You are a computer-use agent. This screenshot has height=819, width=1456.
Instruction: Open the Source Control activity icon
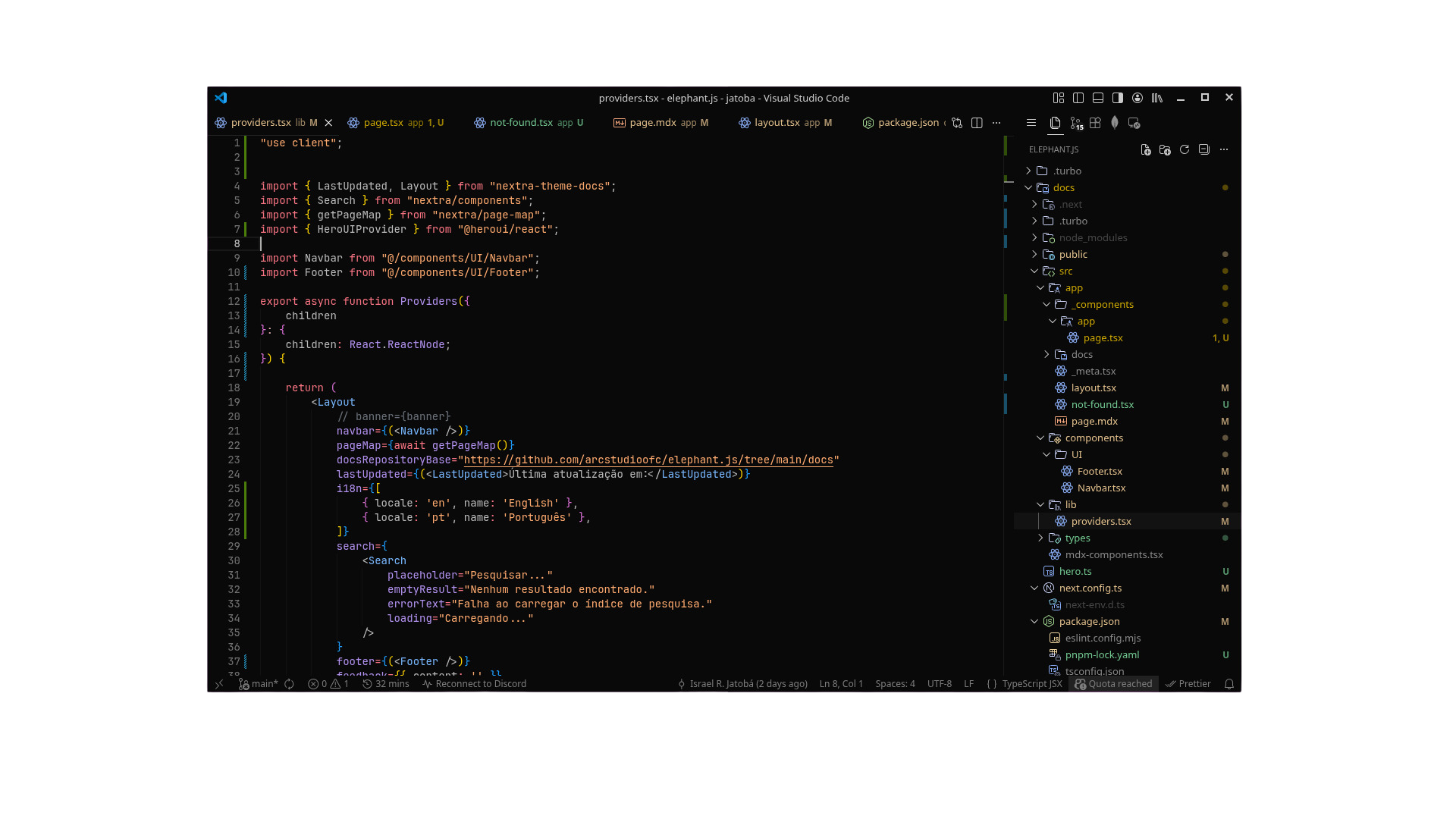[1076, 123]
